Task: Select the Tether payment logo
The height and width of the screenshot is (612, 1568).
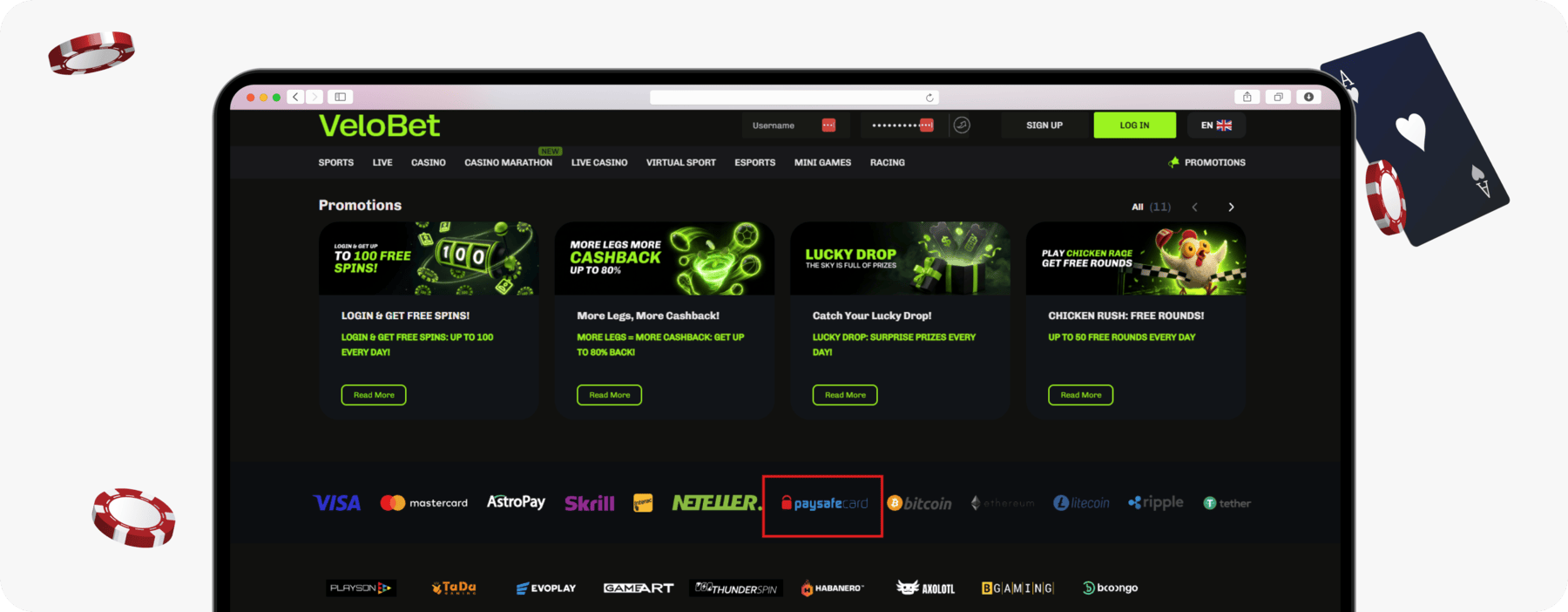Action: click(1227, 503)
